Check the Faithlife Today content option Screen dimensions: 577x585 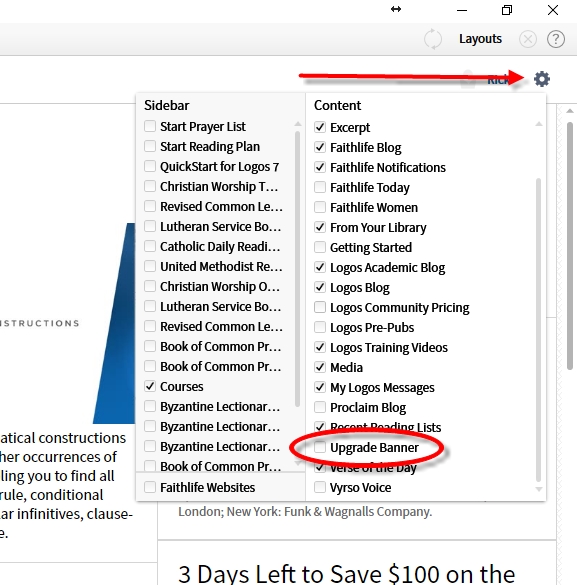click(x=320, y=187)
